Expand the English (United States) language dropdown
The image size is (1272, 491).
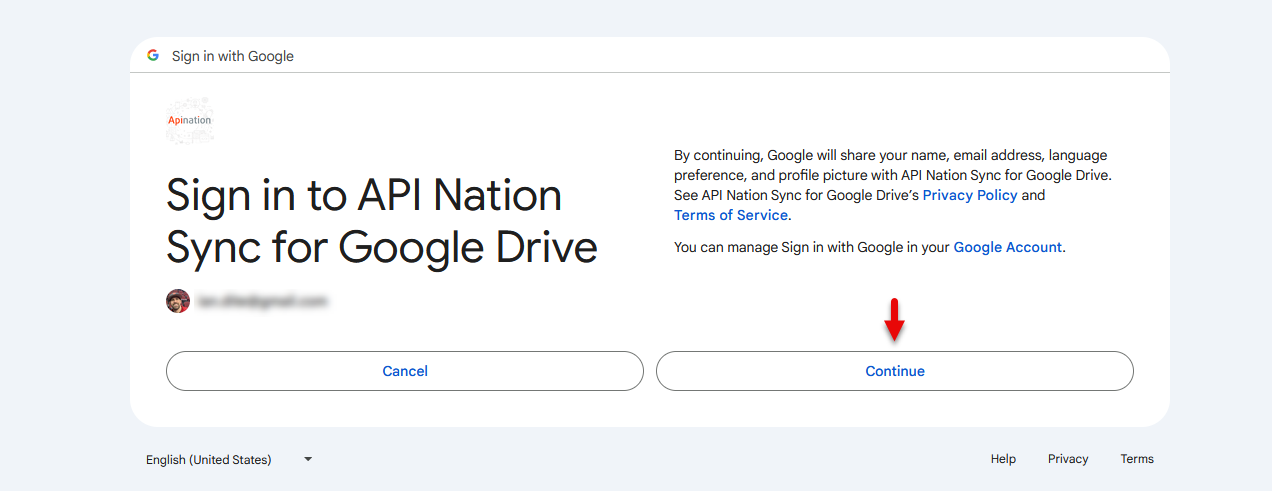[229, 459]
